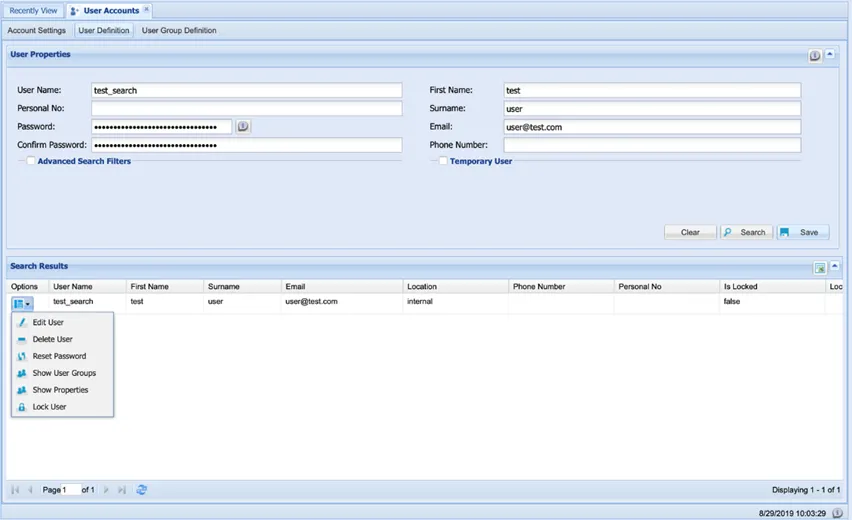Go to last page icon

tap(122, 490)
